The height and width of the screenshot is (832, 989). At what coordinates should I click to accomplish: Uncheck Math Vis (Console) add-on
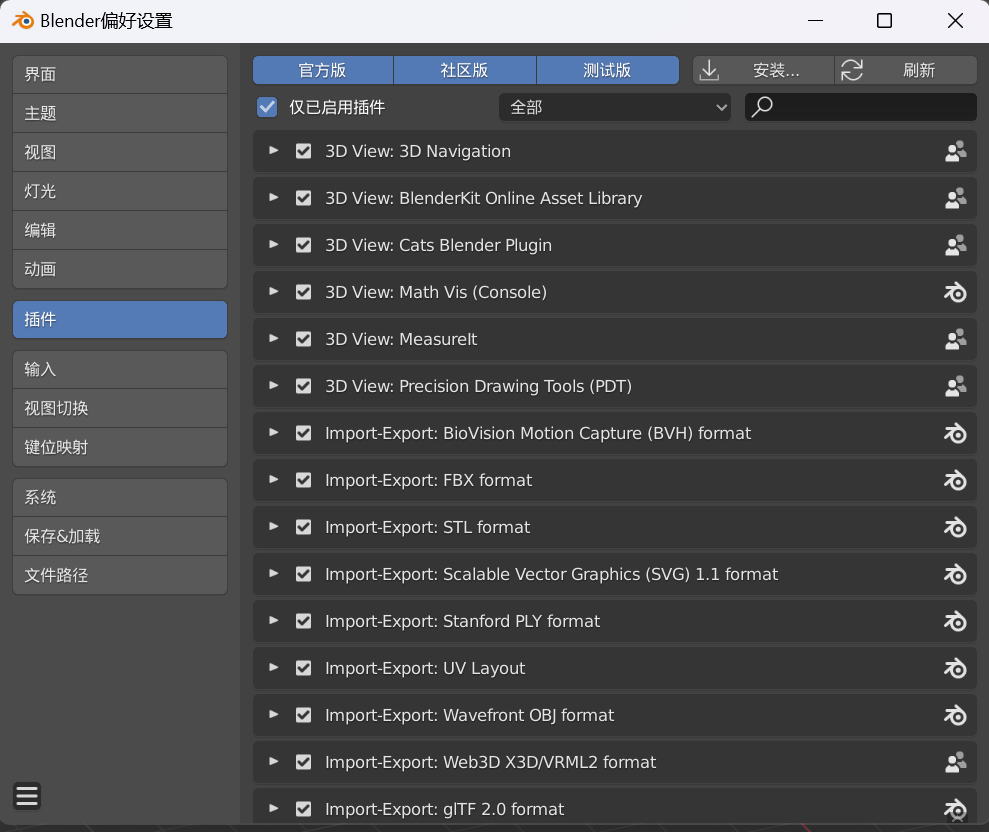[x=303, y=292]
